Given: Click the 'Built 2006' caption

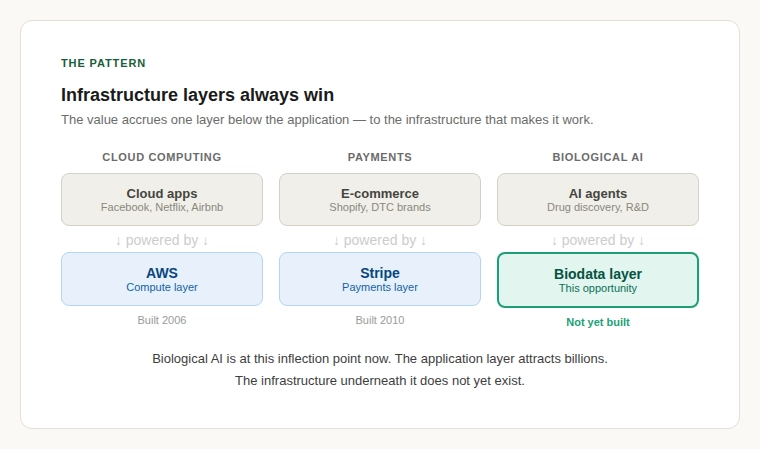Looking at the screenshot, I should pos(162,320).
